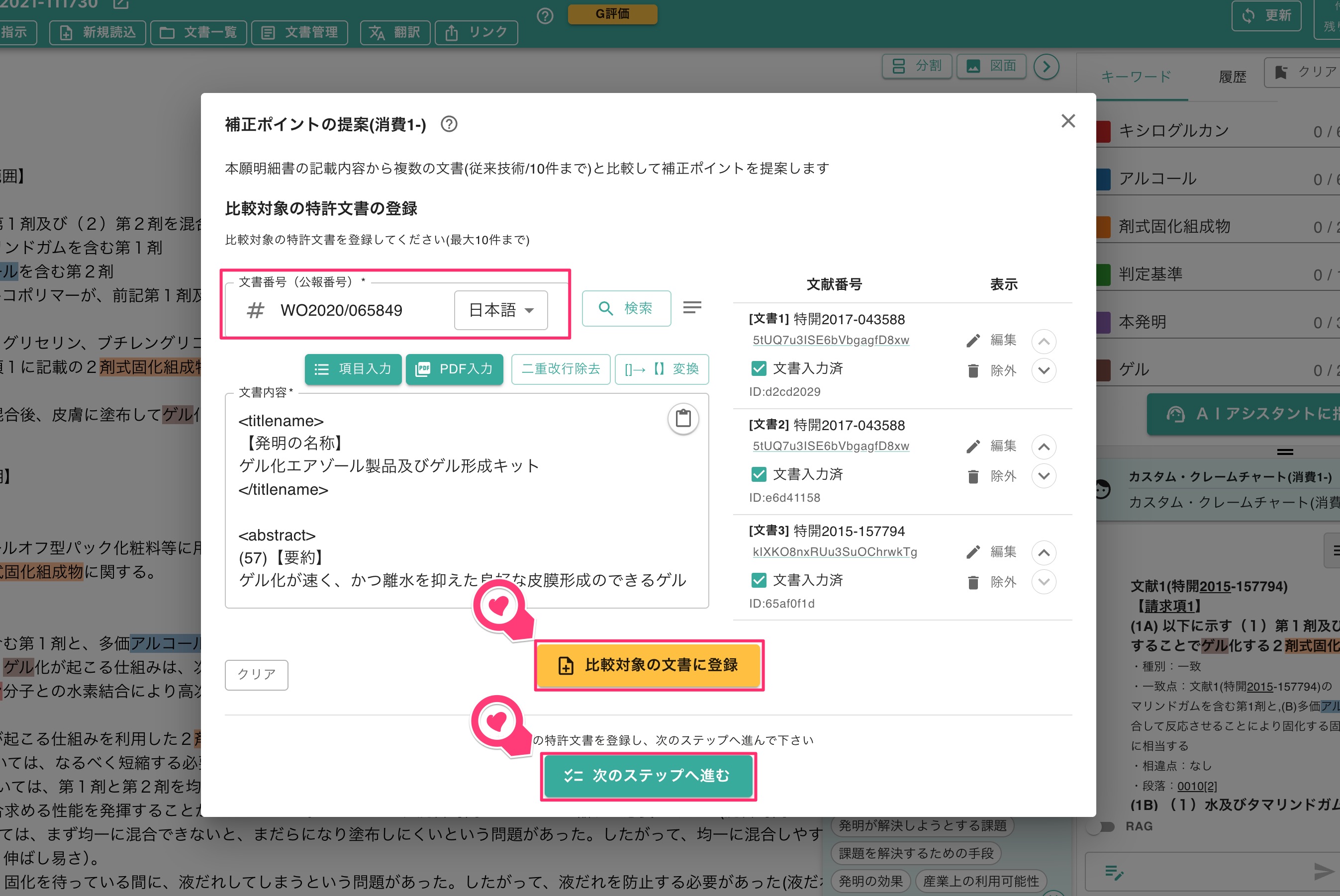
Task: Click the purple swatch for 本発明
Action: click(1103, 322)
